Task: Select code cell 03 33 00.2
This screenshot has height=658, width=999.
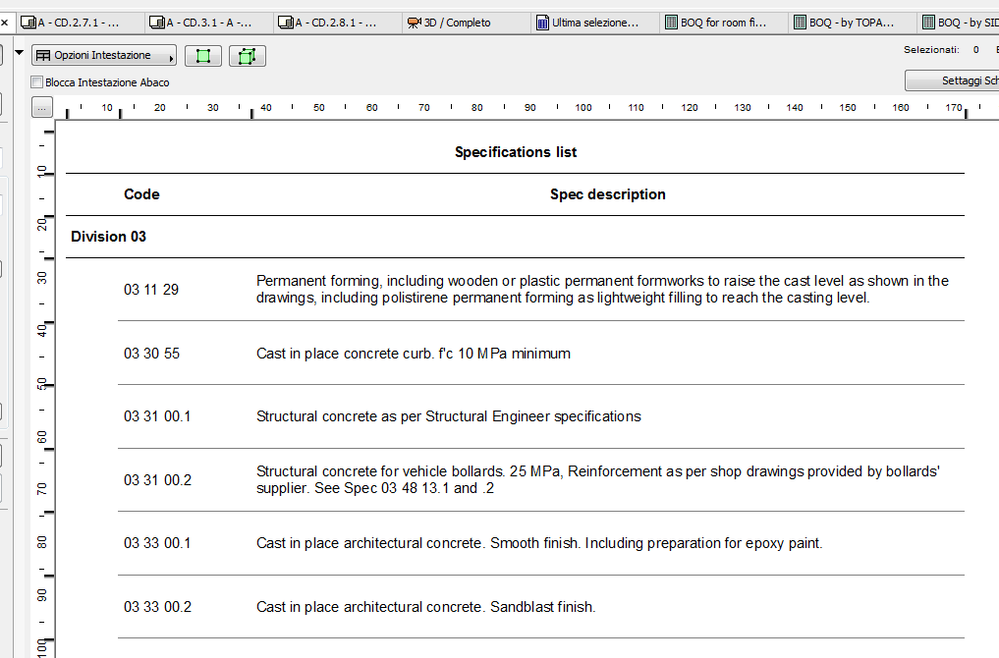Action: click(157, 607)
